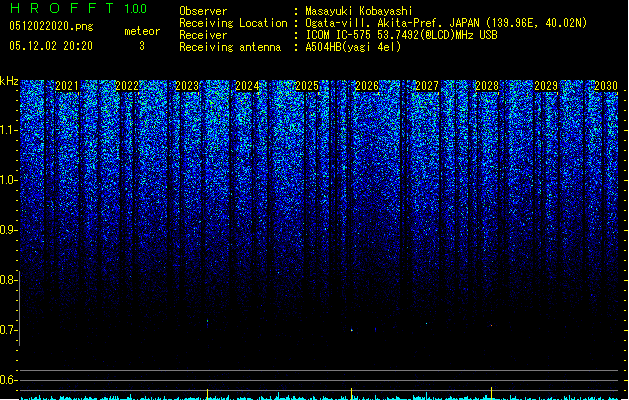Click the Receiver field label
Image resolution: width=629 pixels, height=400 pixels.
pos(203,35)
